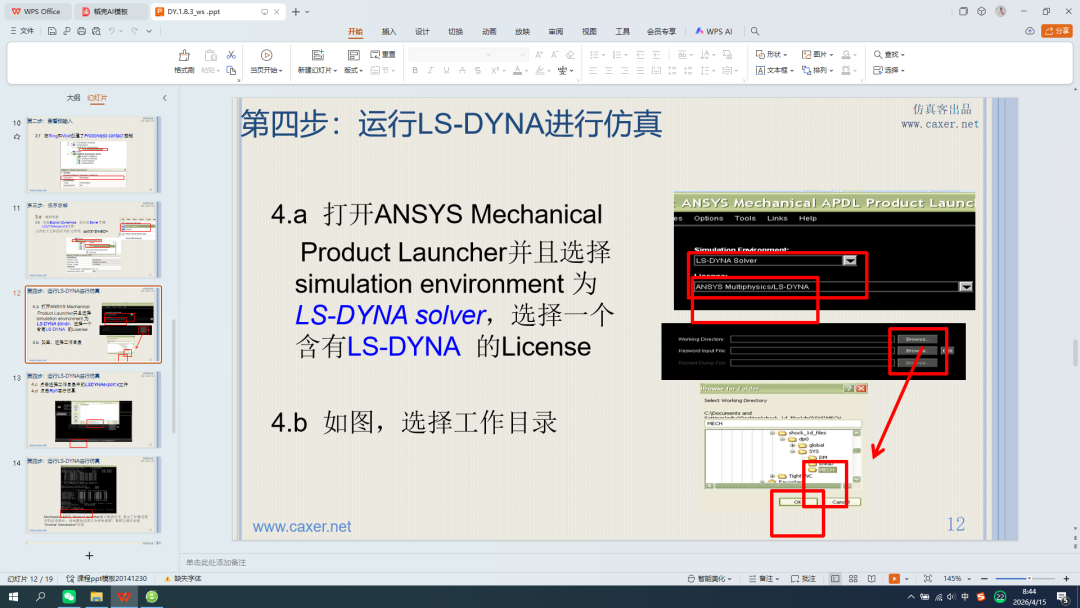
Task: Select slide 10 thumbnail
Action: click(x=94, y=154)
